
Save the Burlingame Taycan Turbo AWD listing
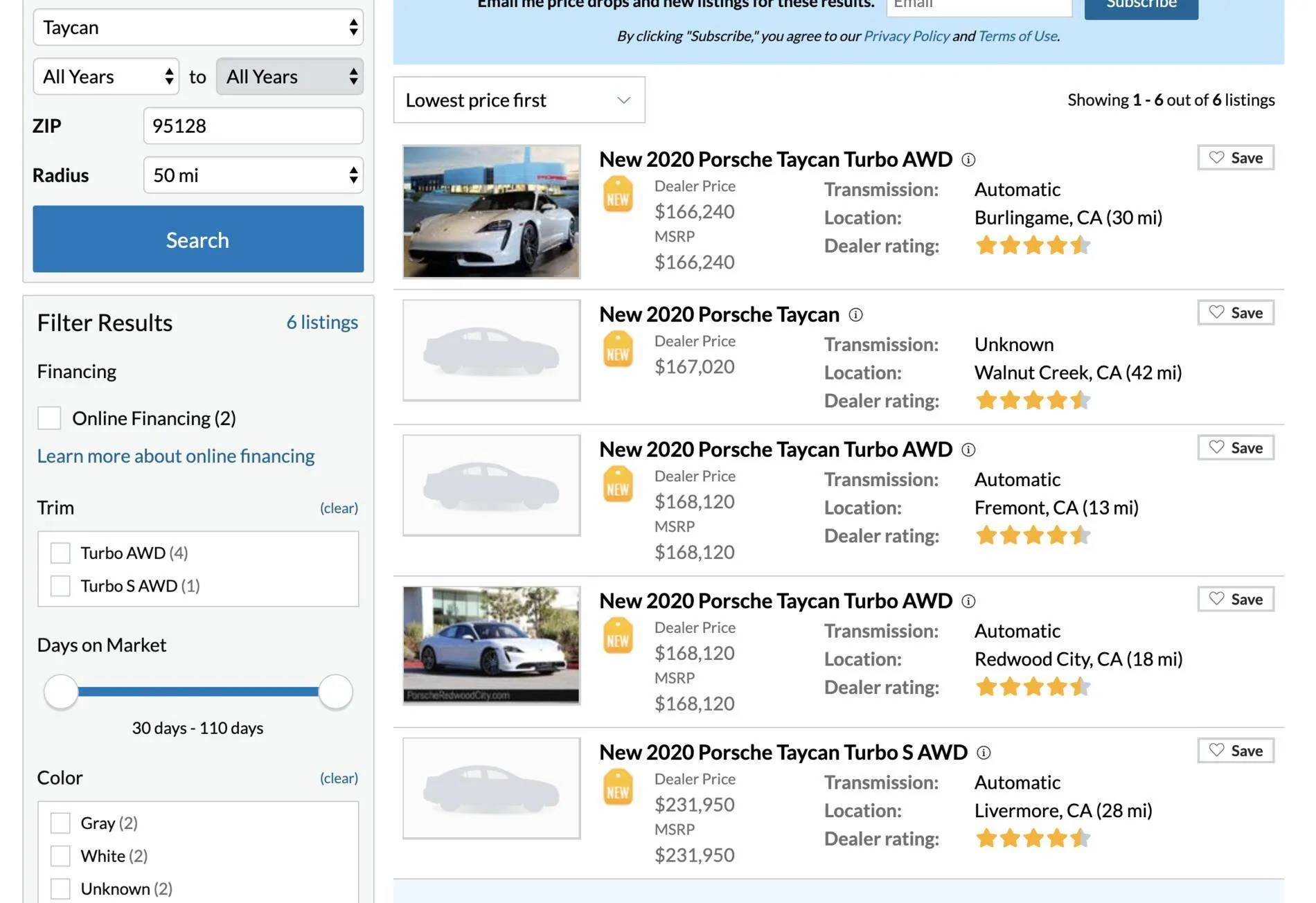point(1236,158)
